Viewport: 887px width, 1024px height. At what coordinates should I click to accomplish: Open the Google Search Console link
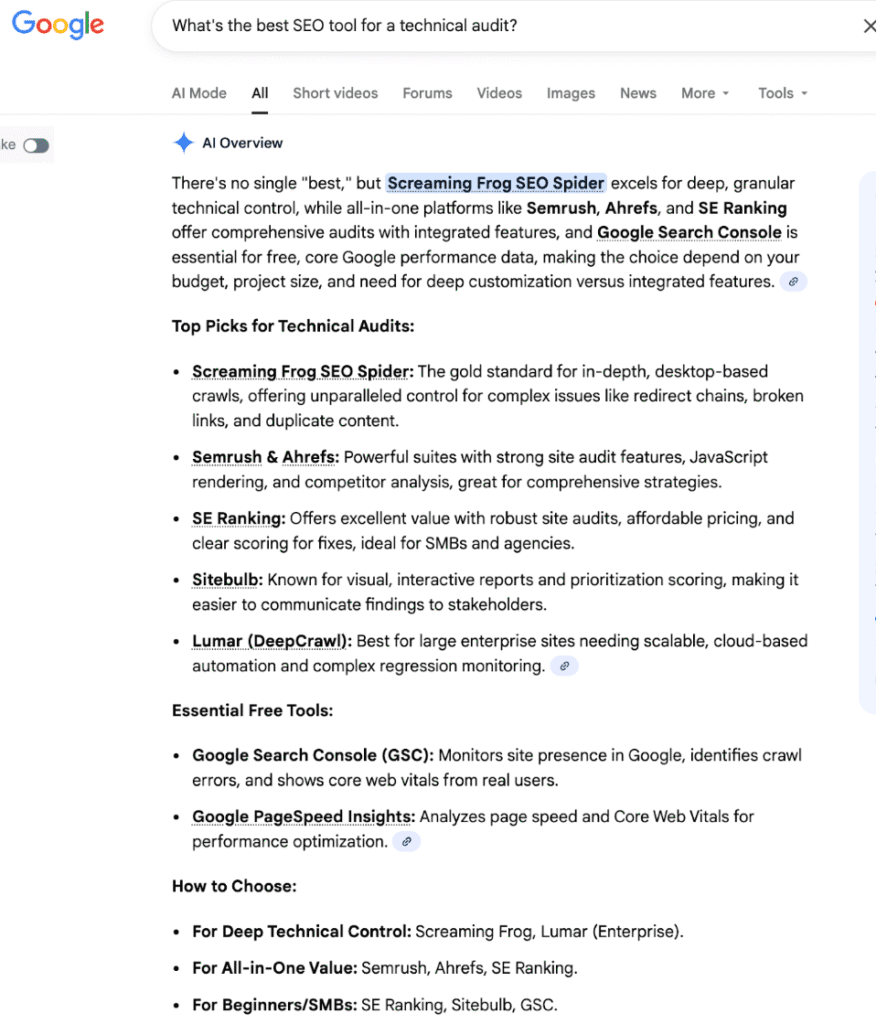coord(688,232)
